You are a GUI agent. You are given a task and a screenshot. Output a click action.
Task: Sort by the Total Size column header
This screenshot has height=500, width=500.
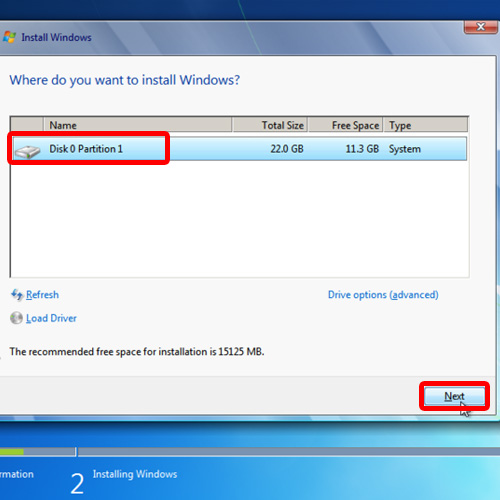coord(270,125)
